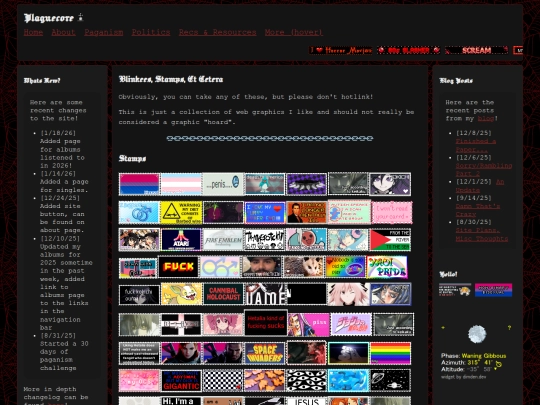The width and height of the screenshot is (540, 405).
Task: Click the rainbow pride flag stamp
Action: (x=390, y=353)
